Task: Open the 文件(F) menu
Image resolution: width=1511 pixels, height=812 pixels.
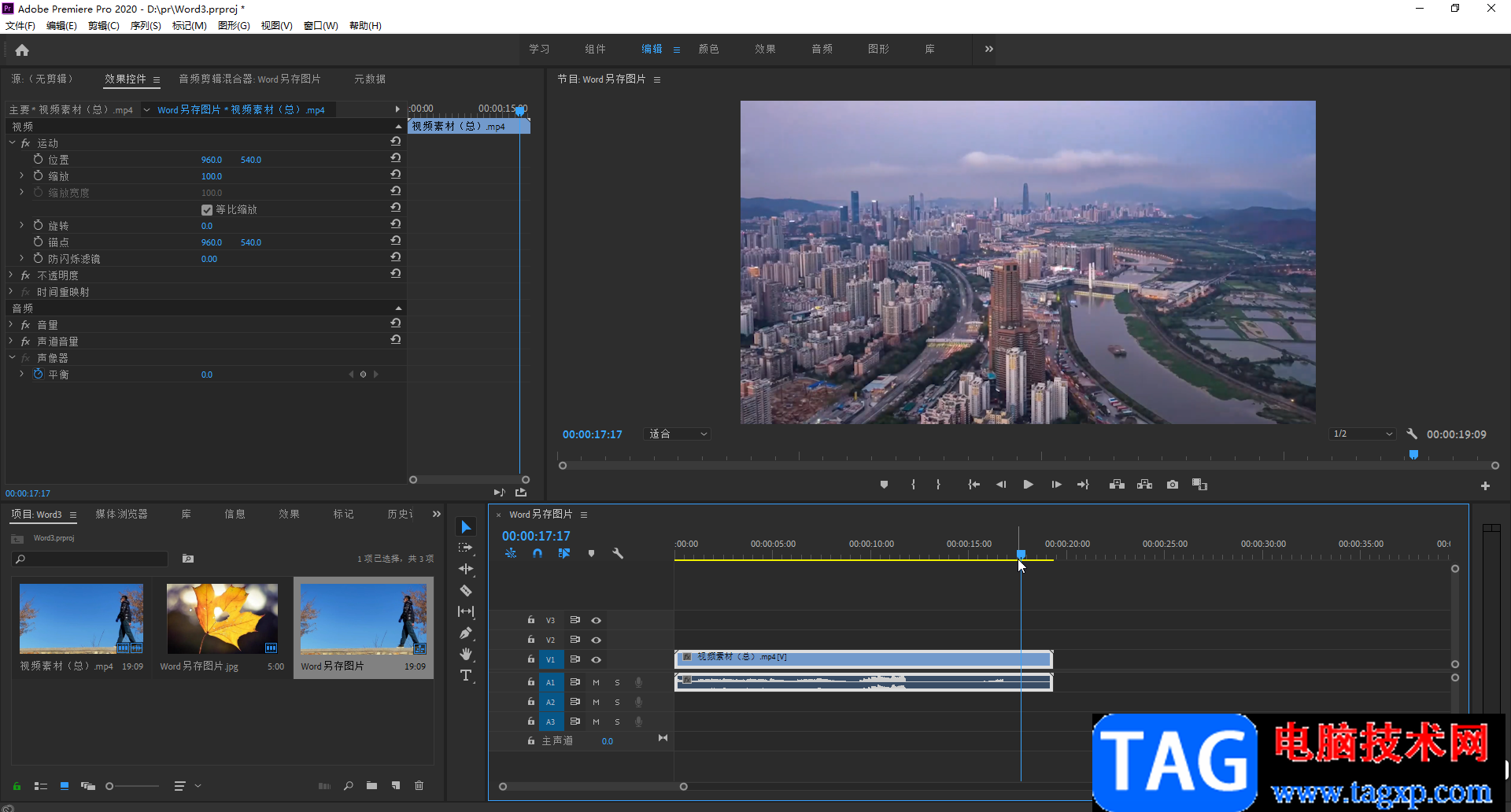Action: coord(20,26)
